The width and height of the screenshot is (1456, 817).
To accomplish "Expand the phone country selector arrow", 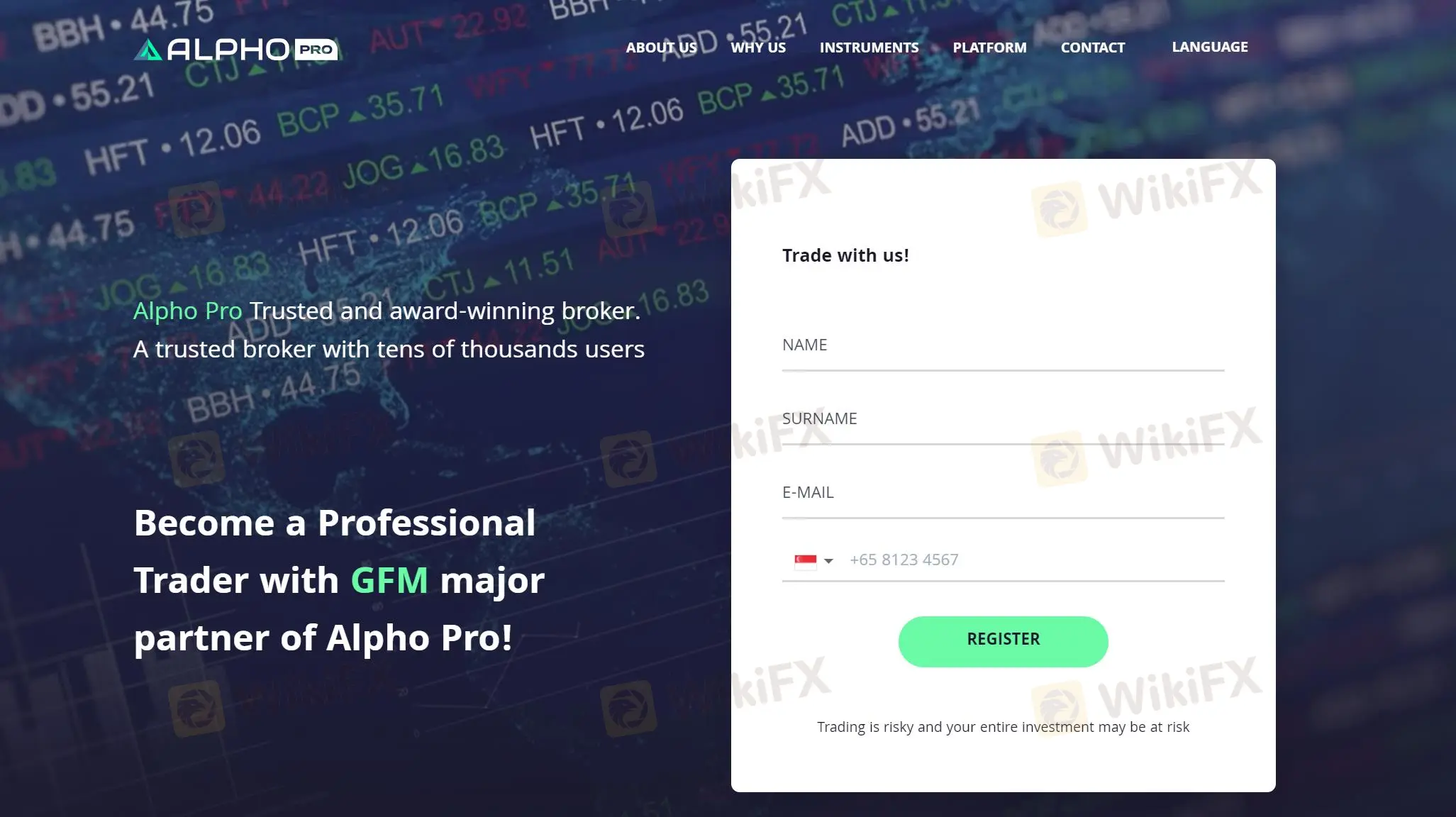I will tap(828, 558).
